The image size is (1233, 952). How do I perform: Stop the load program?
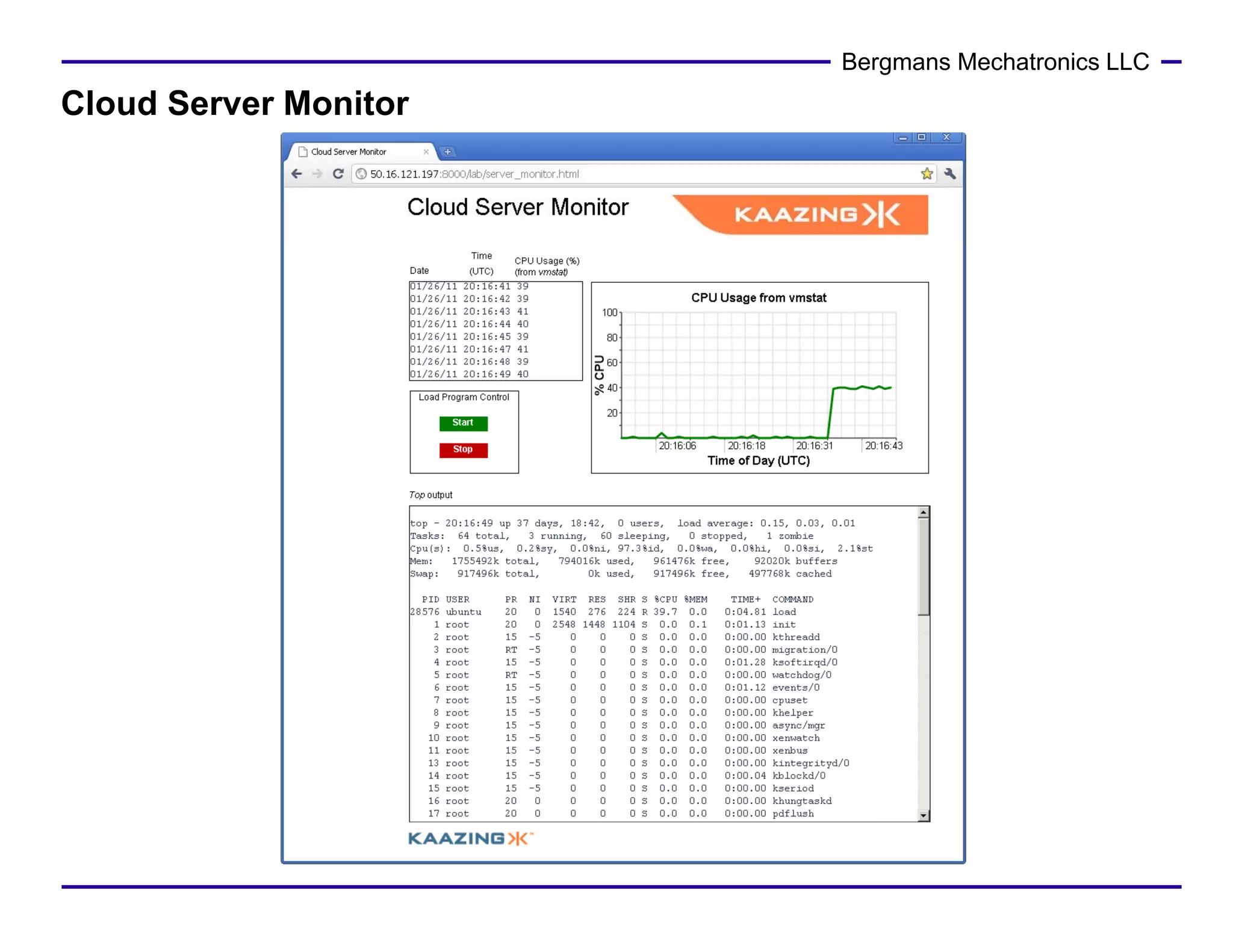click(463, 450)
